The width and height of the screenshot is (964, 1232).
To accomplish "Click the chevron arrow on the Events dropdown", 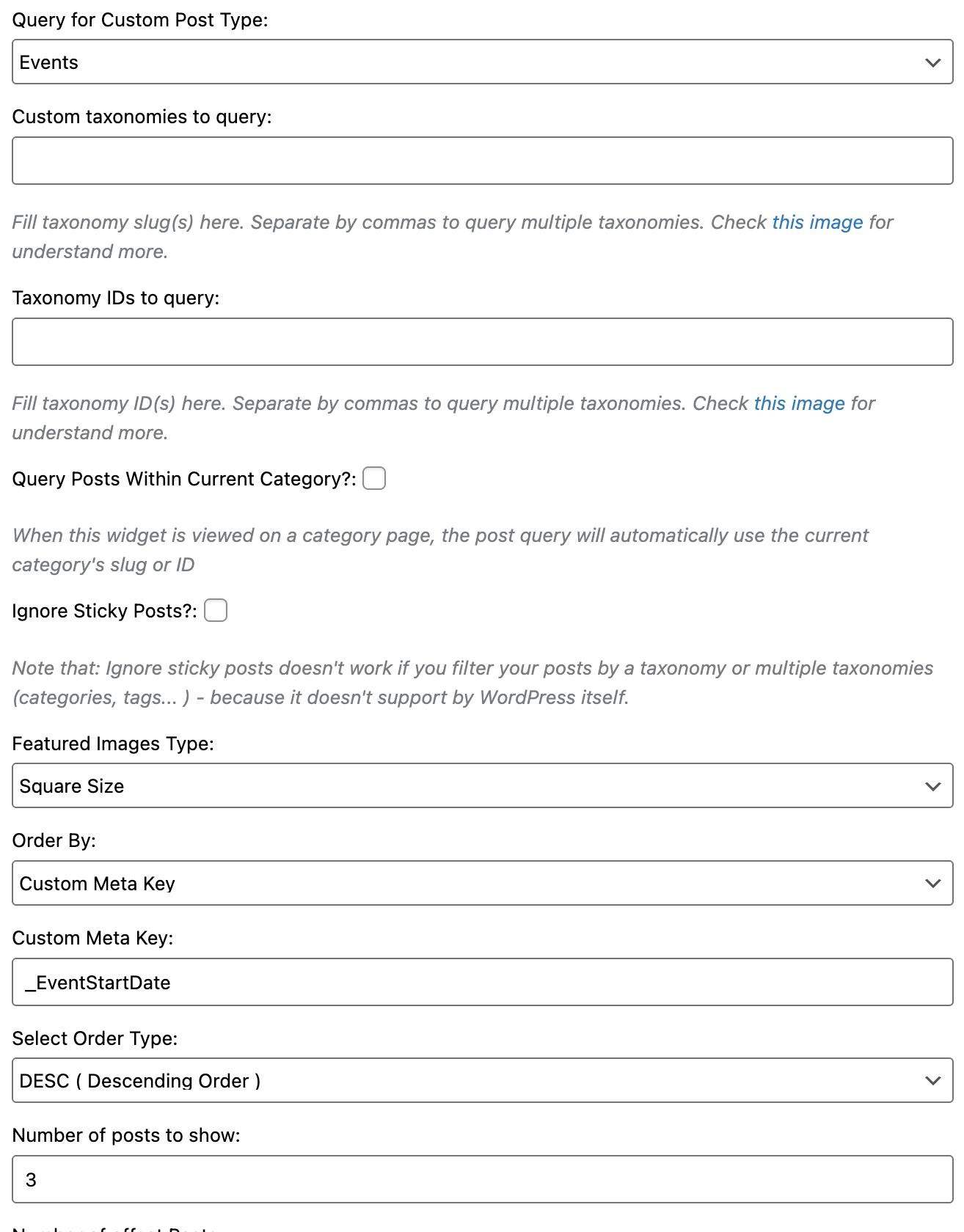I will (x=932, y=62).
